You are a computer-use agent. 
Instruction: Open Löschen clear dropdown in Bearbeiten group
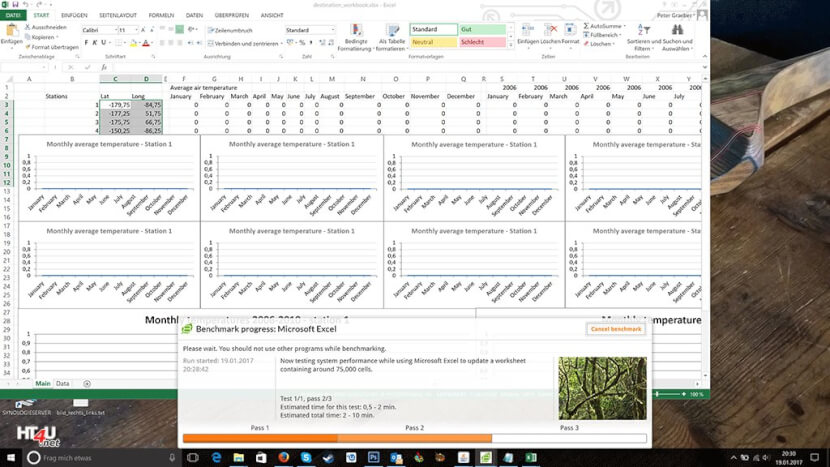pyautogui.click(x=599, y=44)
